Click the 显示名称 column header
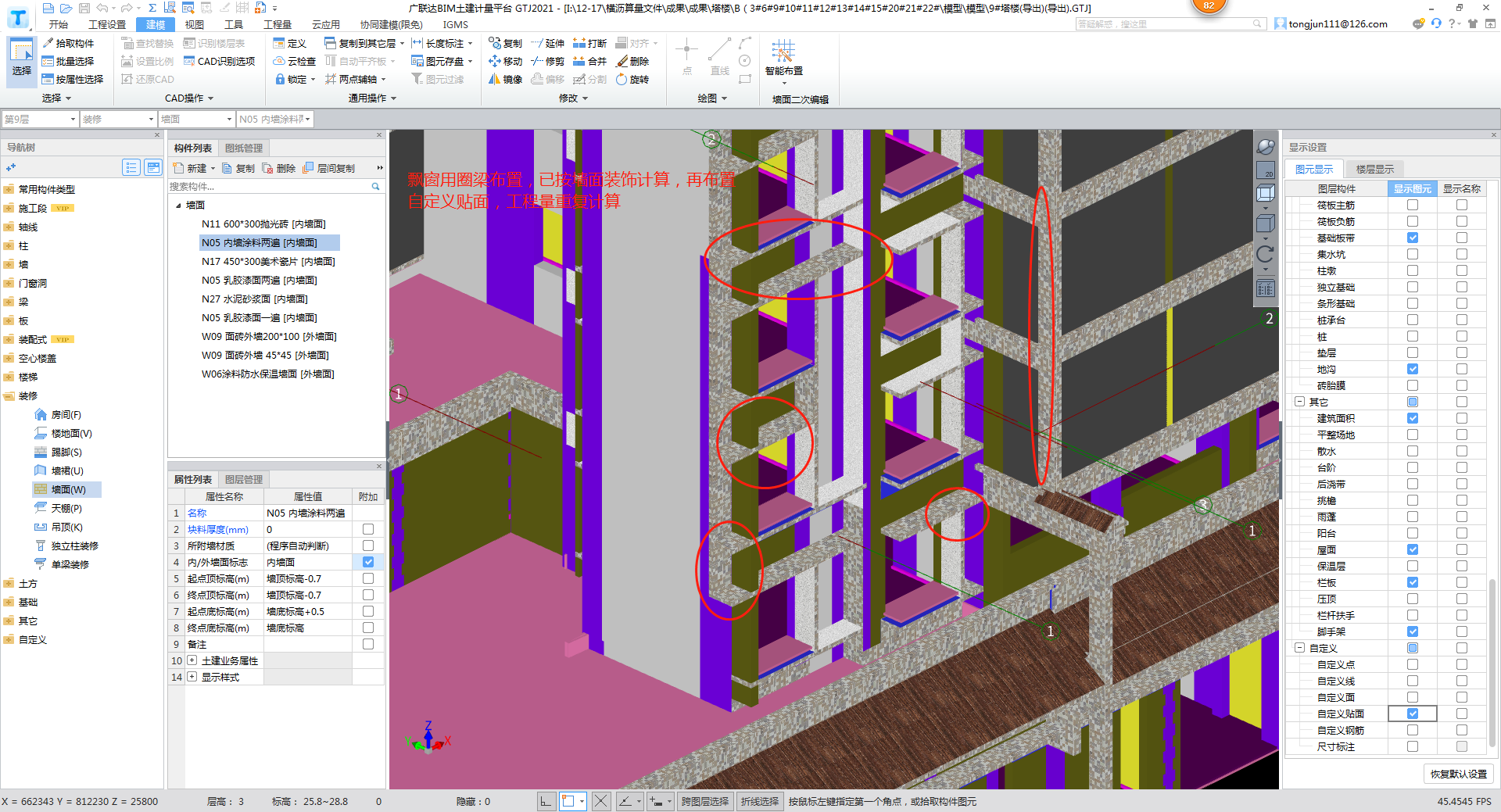 click(1461, 188)
